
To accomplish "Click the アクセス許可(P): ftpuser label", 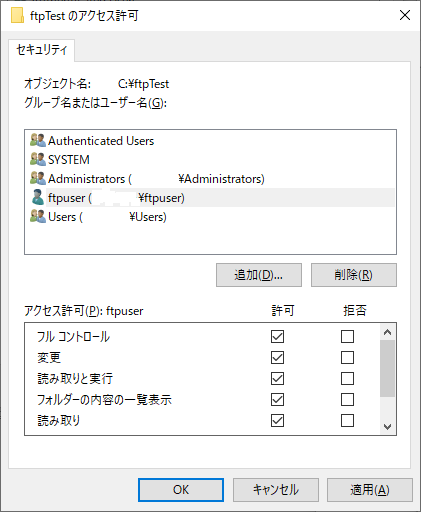I will pyautogui.click(x=84, y=311).
